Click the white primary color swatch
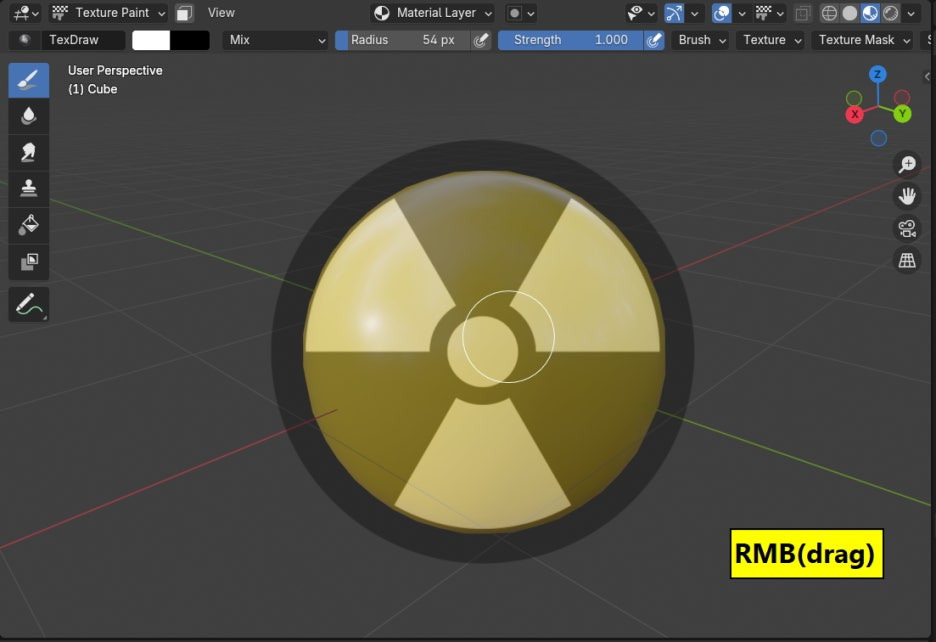 (151, 40)
